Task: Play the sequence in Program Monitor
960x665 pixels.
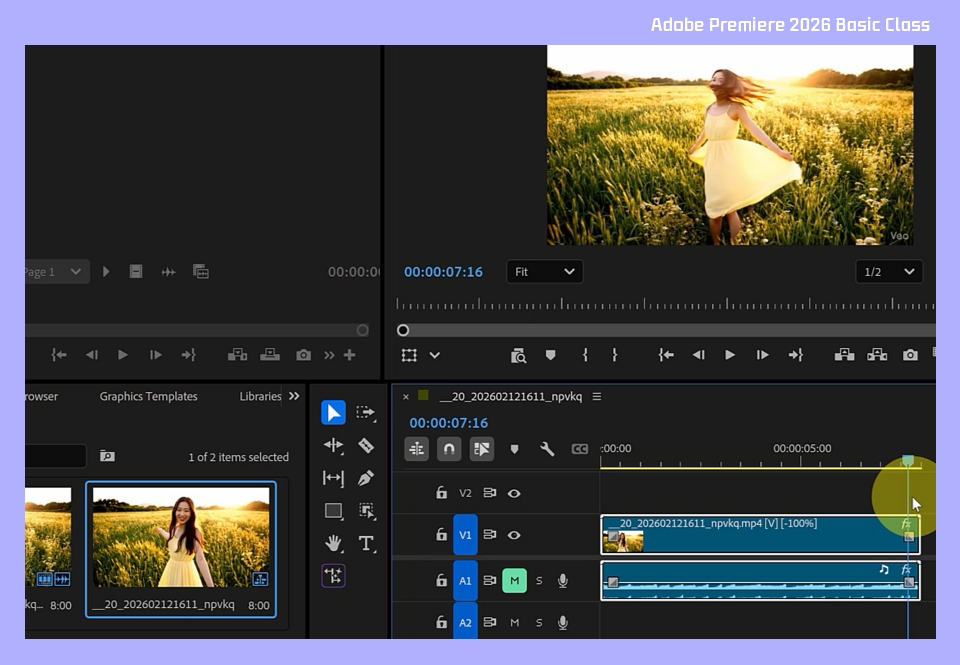Action: click(729, 355)
